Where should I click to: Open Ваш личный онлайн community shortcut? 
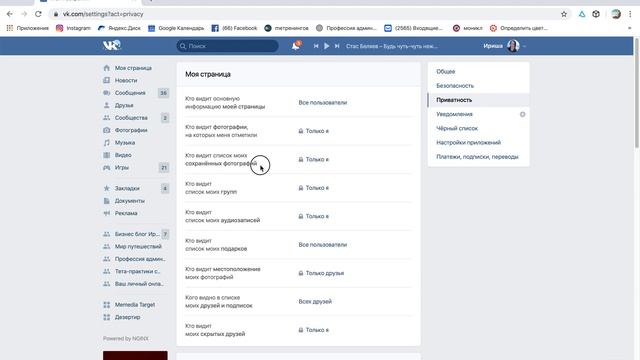139,284
